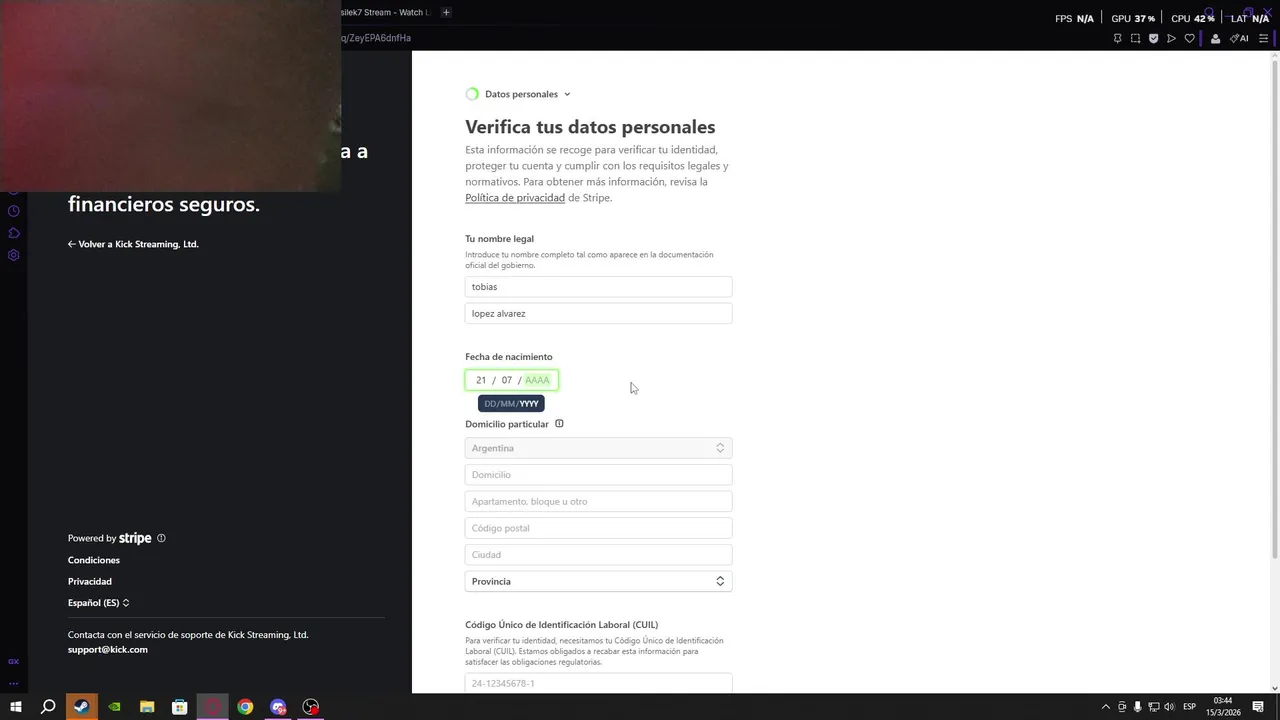Click the month part of birth date
Image resolution: width=1280 pixels, height=720 pixels.
tap(507, 380)
